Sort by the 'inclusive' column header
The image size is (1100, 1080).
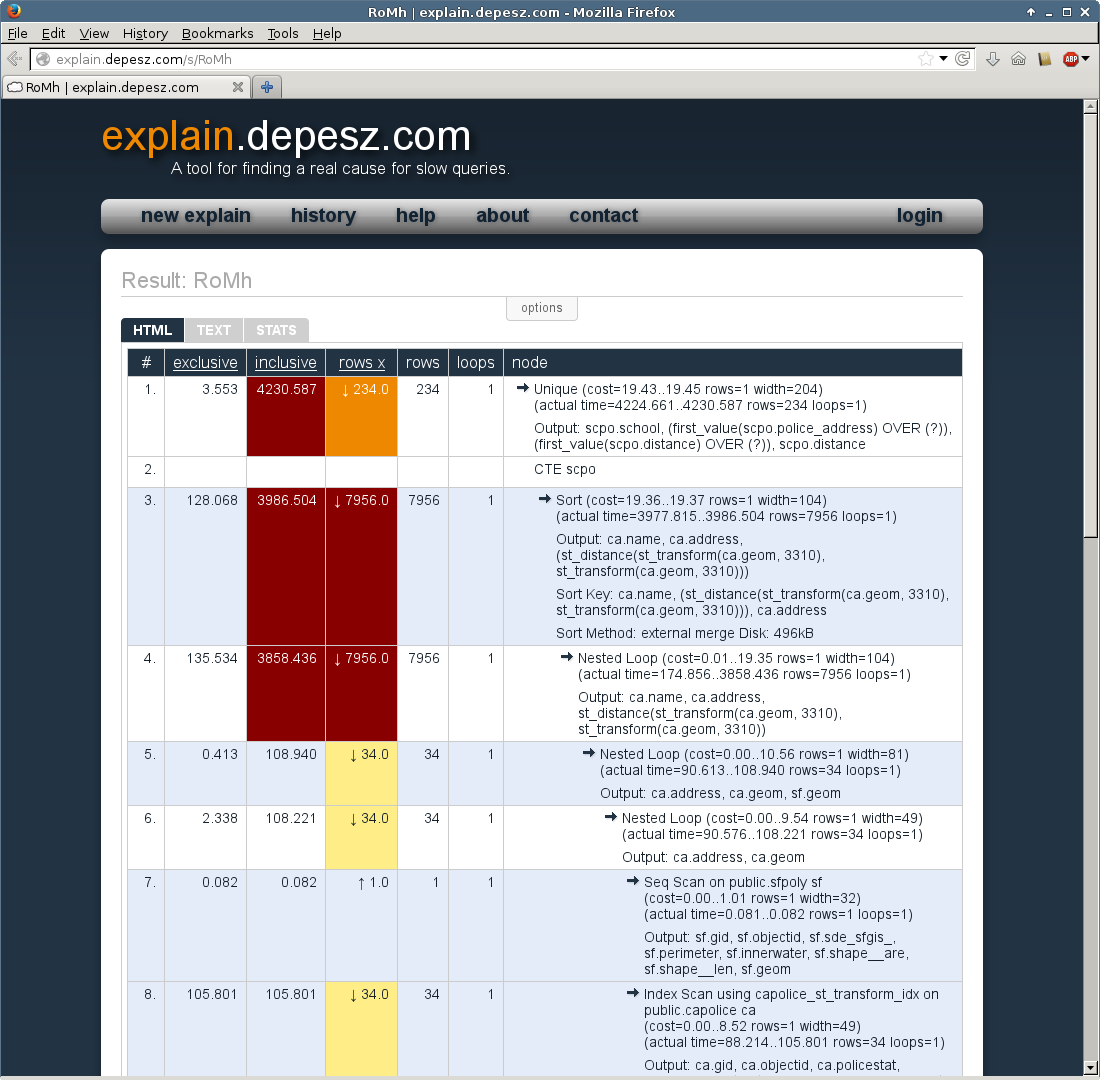(286, 363)
